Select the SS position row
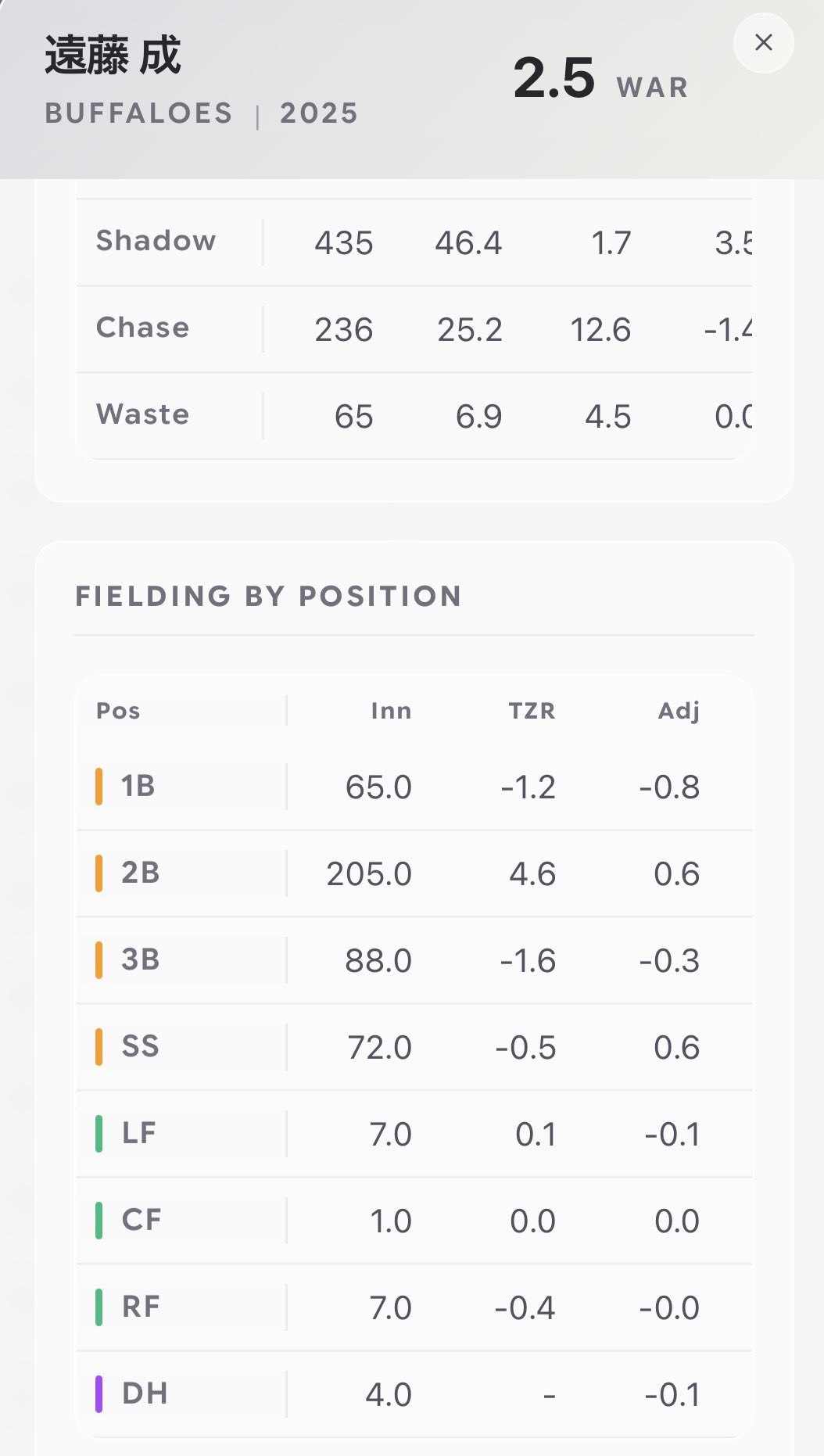Screen dimensions: 824x1456 click(414, 1047)
